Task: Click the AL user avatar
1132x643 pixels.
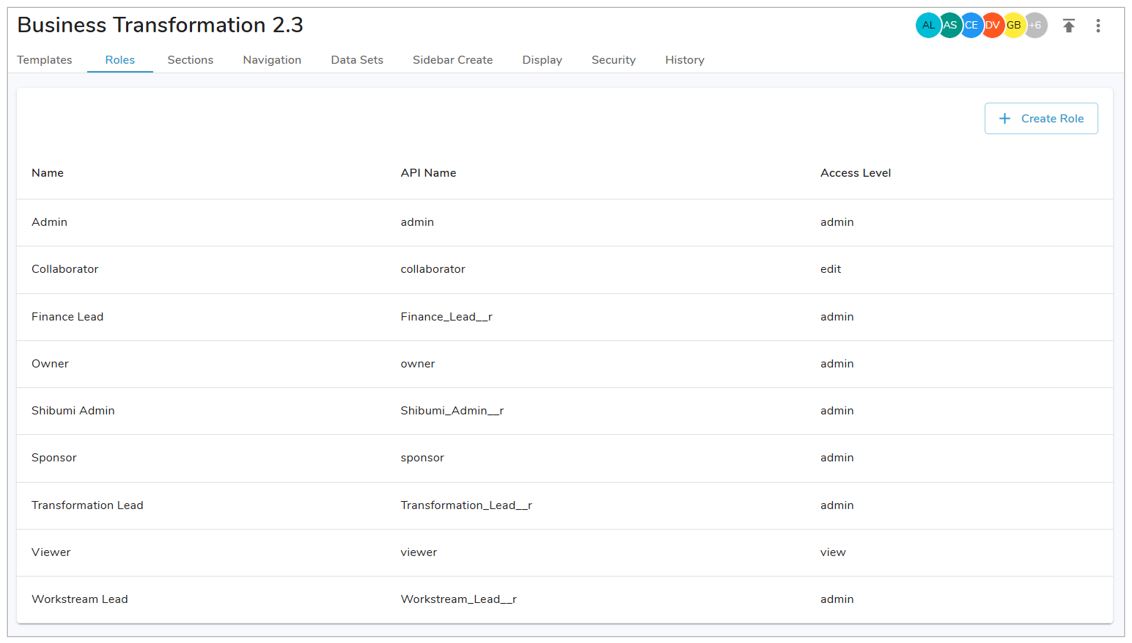Action: click(x=927, y=26)
